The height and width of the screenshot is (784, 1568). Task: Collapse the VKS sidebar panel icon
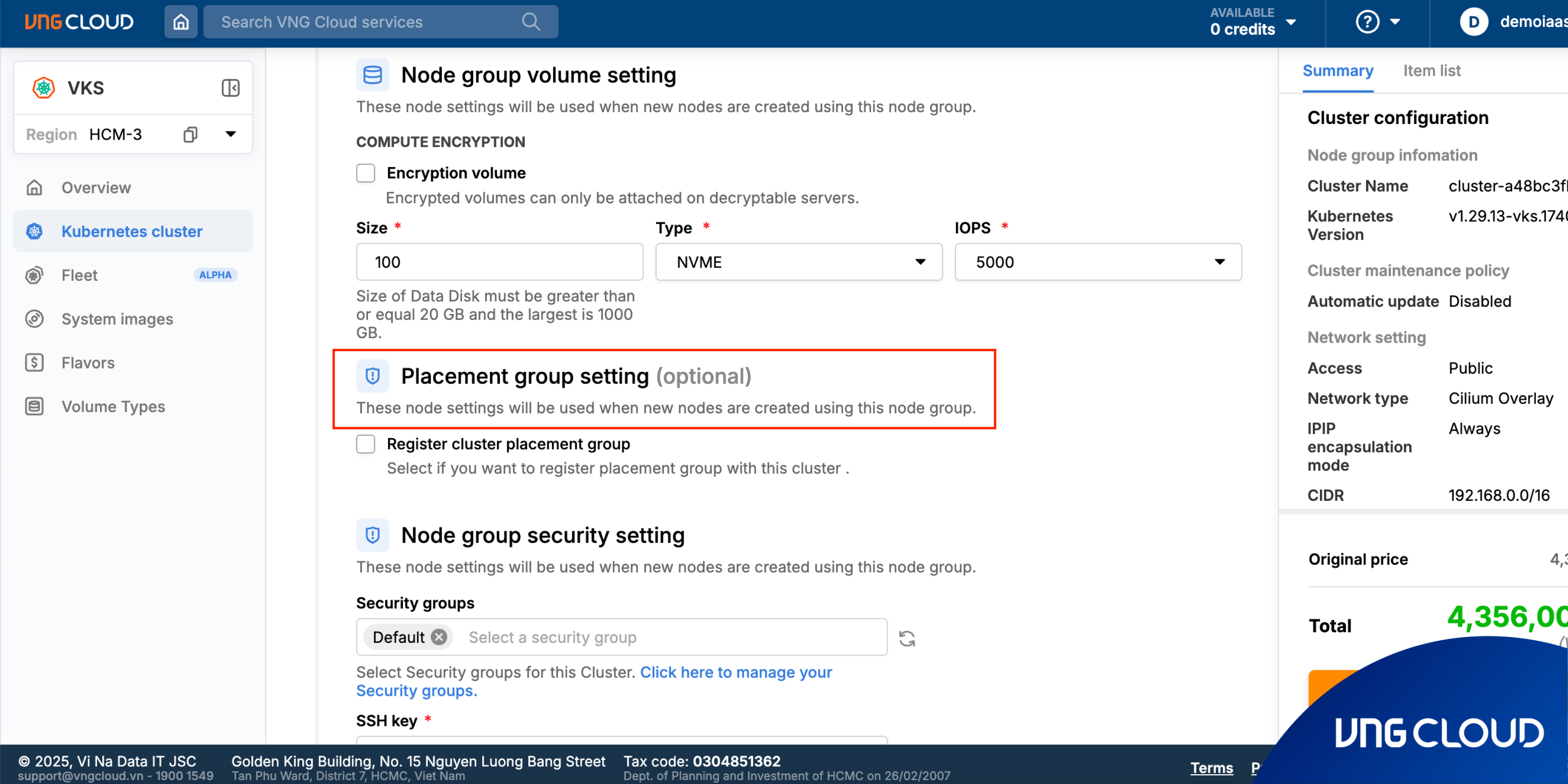(x=230, y=88)
